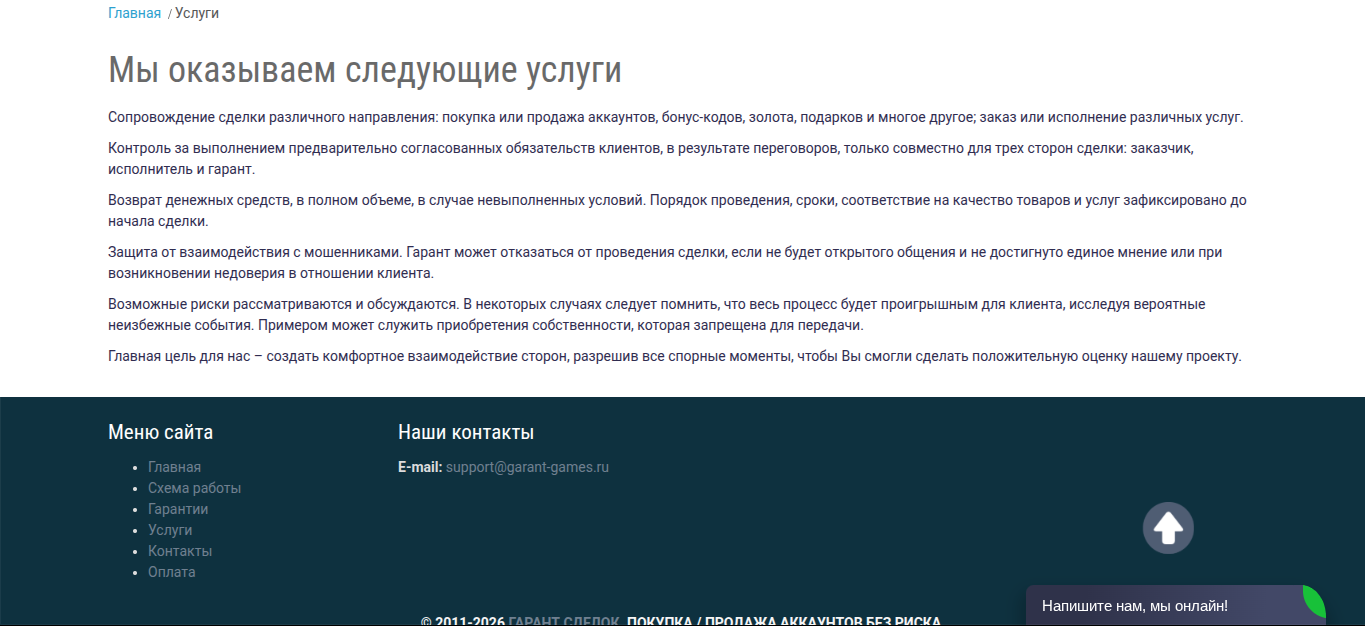Click the 'Меню сайта' footer heading

tap(160, 432)
